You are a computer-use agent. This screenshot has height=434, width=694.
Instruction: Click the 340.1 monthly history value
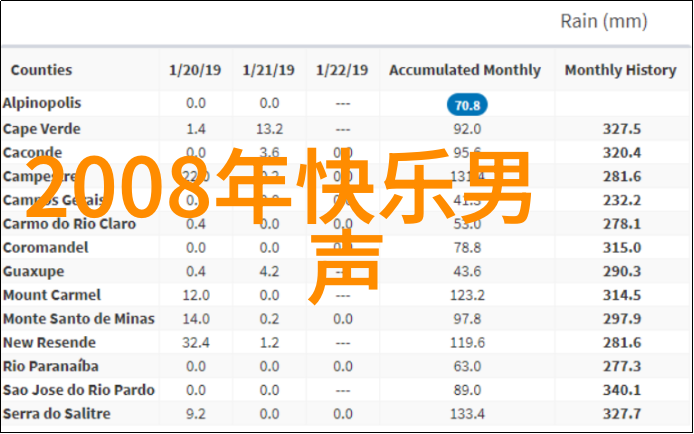click(x=621, y=390)
